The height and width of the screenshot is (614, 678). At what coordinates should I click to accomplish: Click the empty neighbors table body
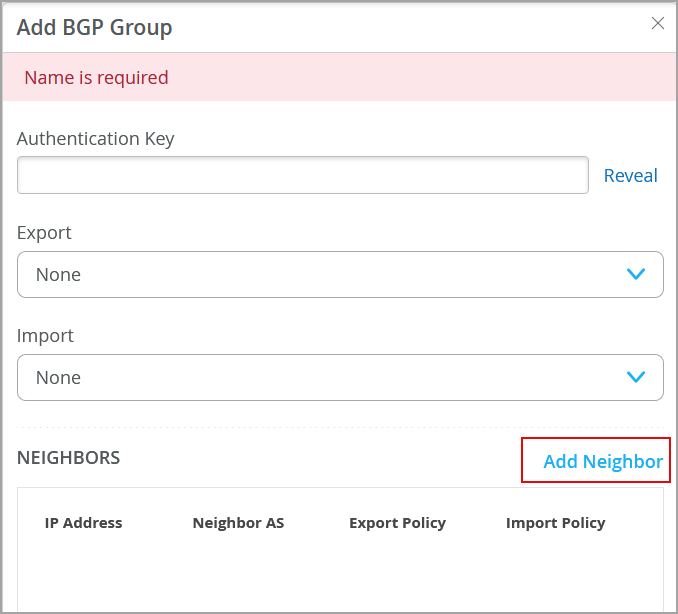point(340,580)
